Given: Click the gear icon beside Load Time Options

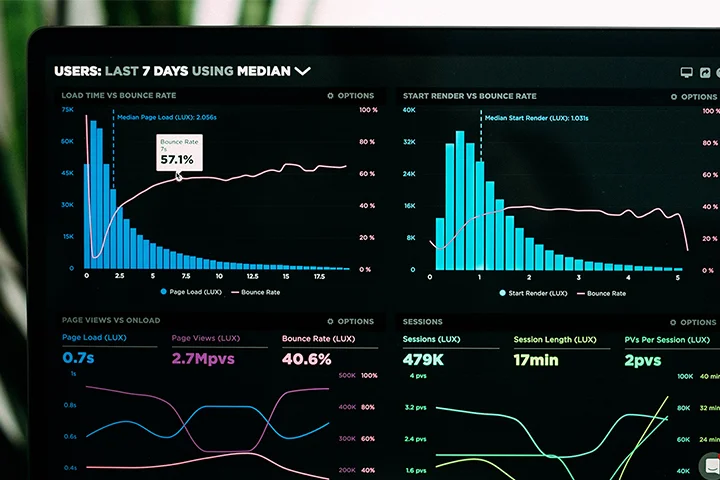Looking at the screenshot, I should (330, 96).
